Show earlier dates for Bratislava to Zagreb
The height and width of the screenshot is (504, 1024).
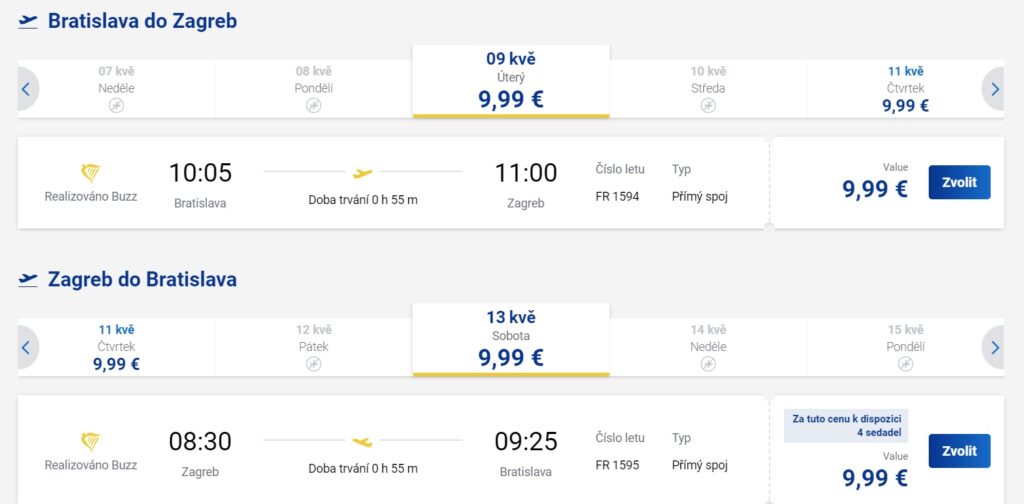pos(26,89)
